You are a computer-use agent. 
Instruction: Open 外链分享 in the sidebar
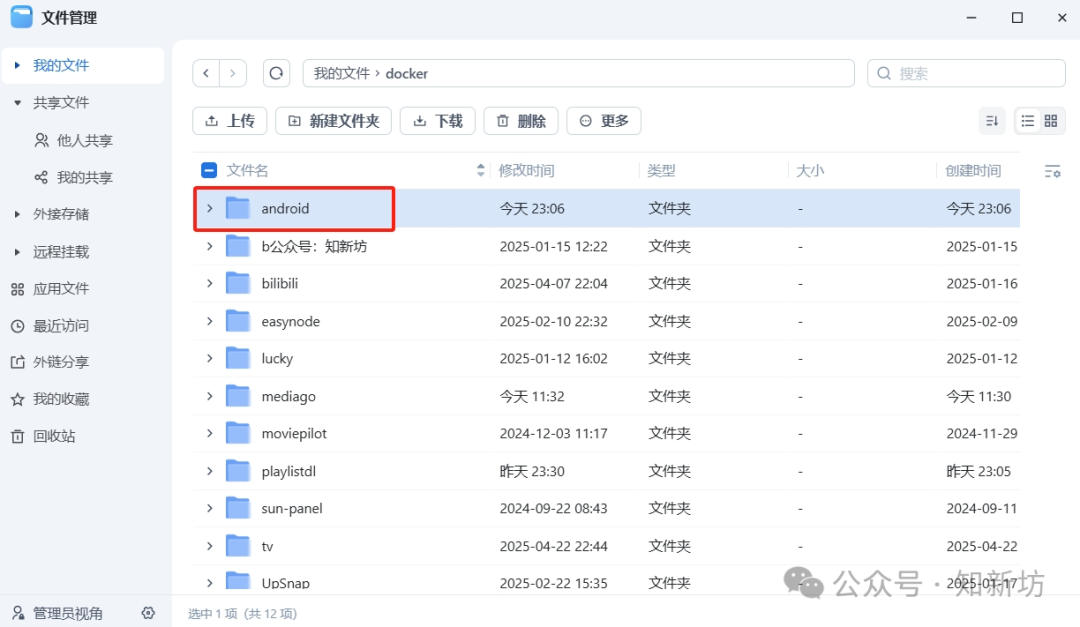[x=60, y=362]
